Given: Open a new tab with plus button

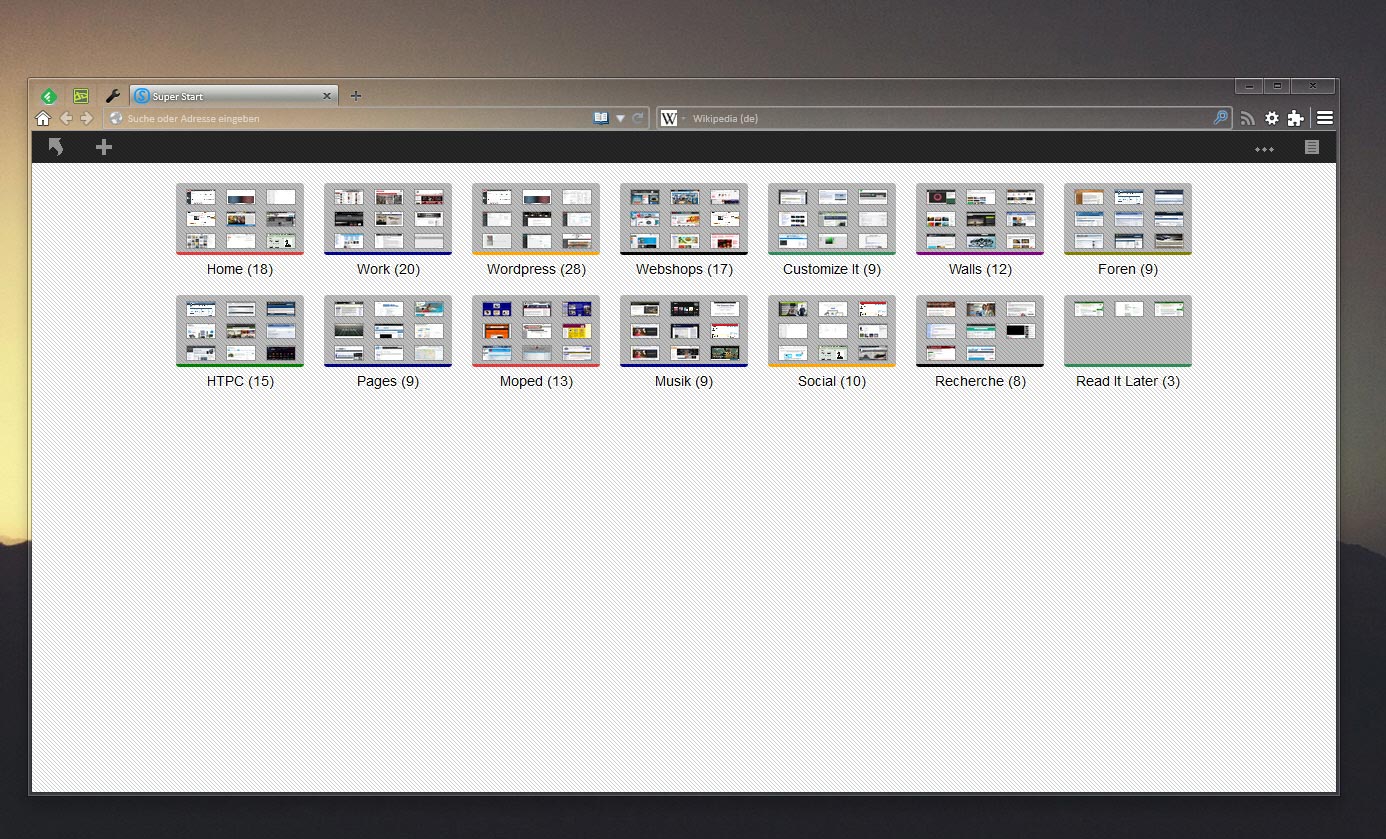Looking at the screenshot, I should tap(355, 96).
